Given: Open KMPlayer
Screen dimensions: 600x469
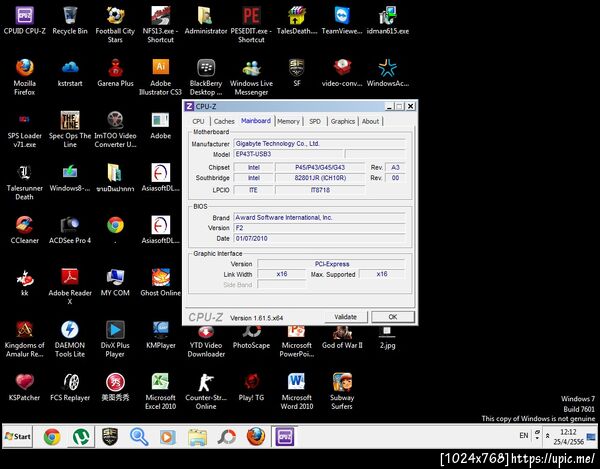Looking at the screenshot, I should click(x=160, y=335).
